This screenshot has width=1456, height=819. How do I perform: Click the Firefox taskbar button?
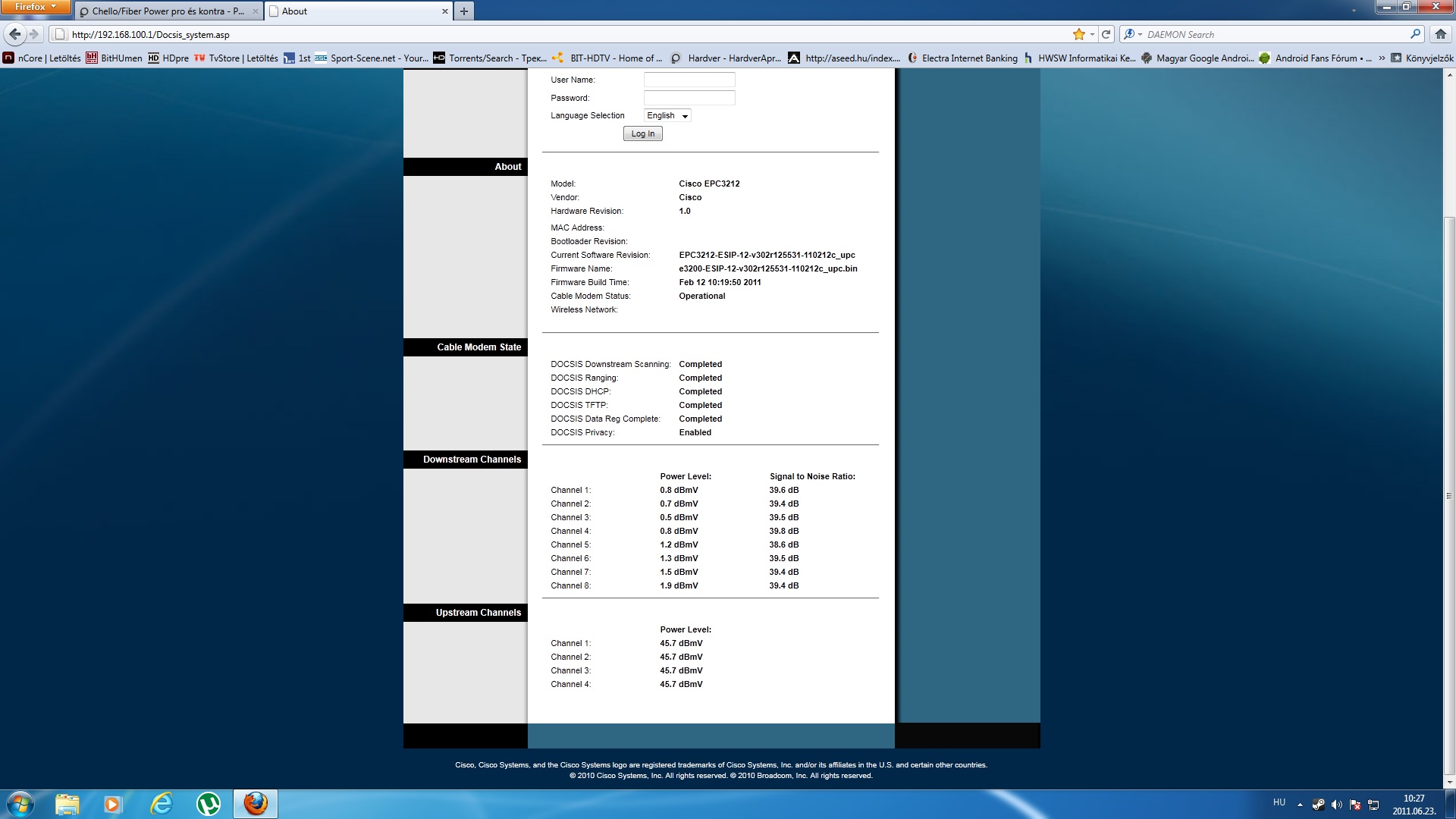point(256,804)
